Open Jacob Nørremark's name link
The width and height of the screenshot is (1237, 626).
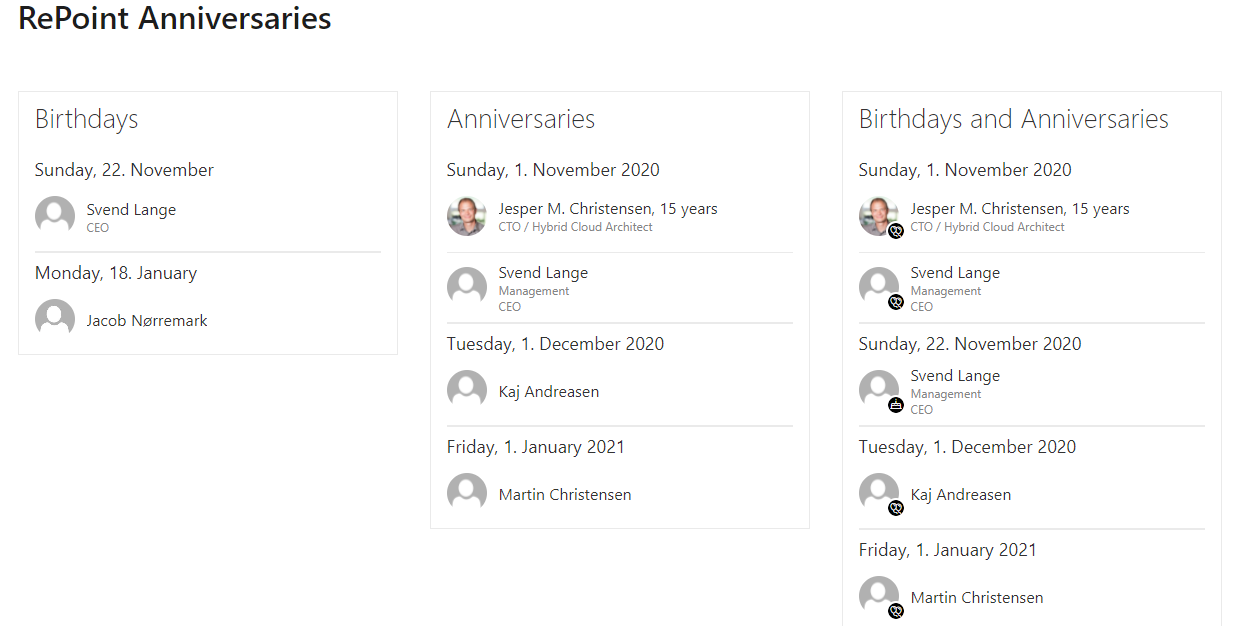147,321
